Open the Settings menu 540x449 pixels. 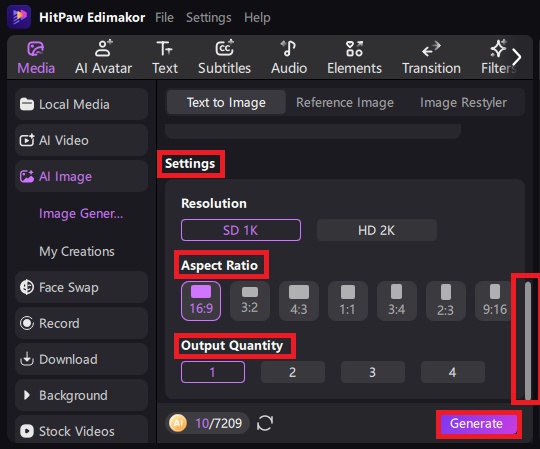209,17
